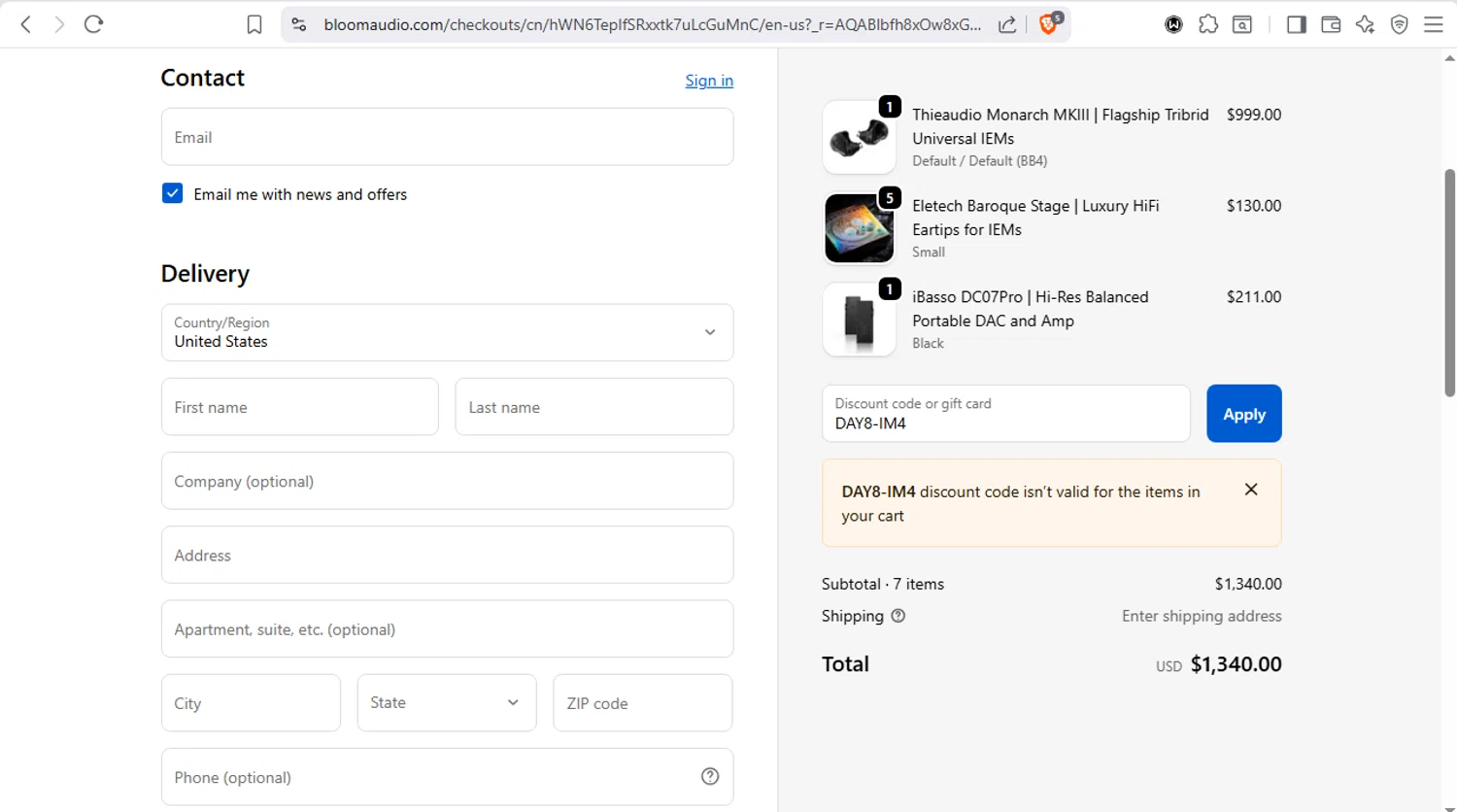The height and width of the screenshot is (812, 1457).
Task: Uncheck Email me with news and offers
Action: click(x=172, y=193)
